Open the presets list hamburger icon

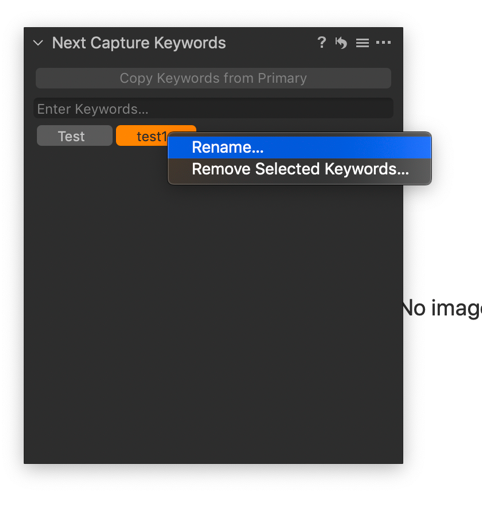pos(362,43)
